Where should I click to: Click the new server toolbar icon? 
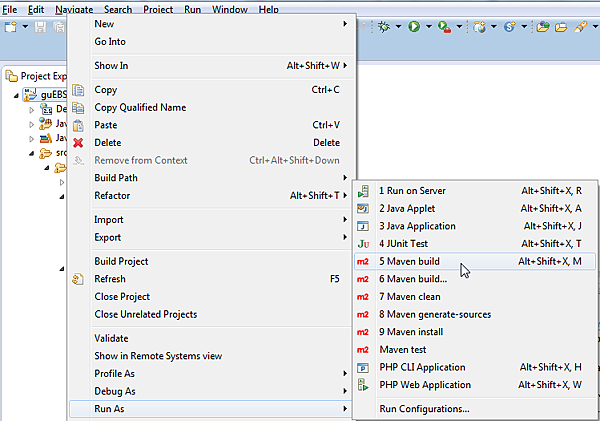(x=479, y=27)
